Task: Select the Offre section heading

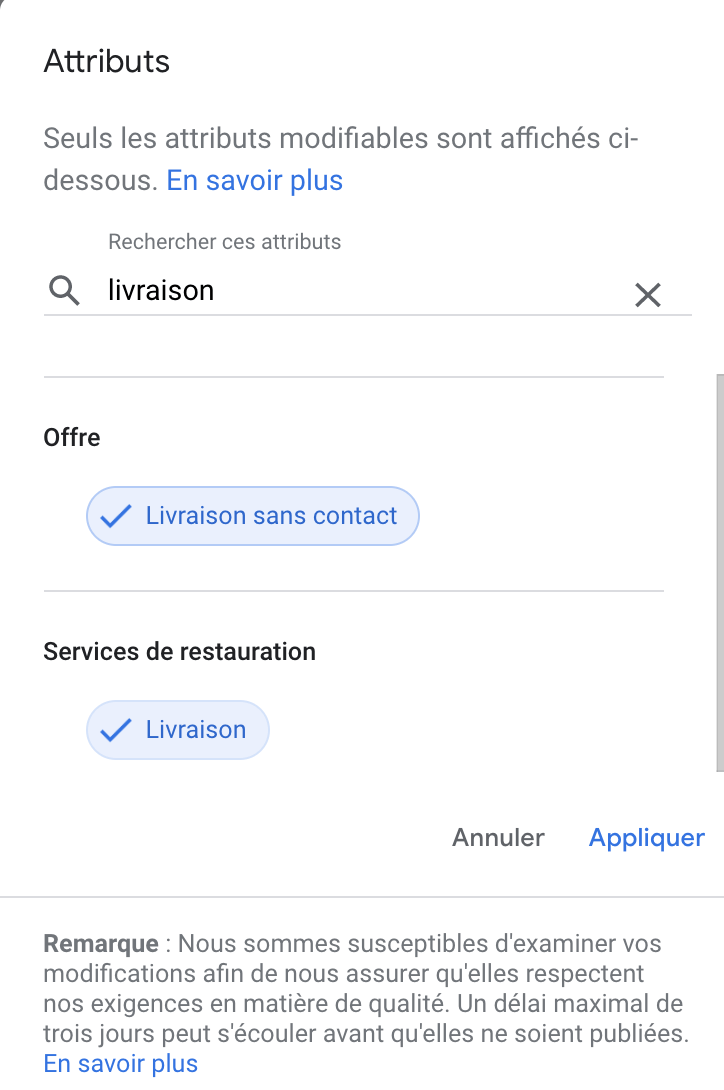Action: (x=72, y=437)
